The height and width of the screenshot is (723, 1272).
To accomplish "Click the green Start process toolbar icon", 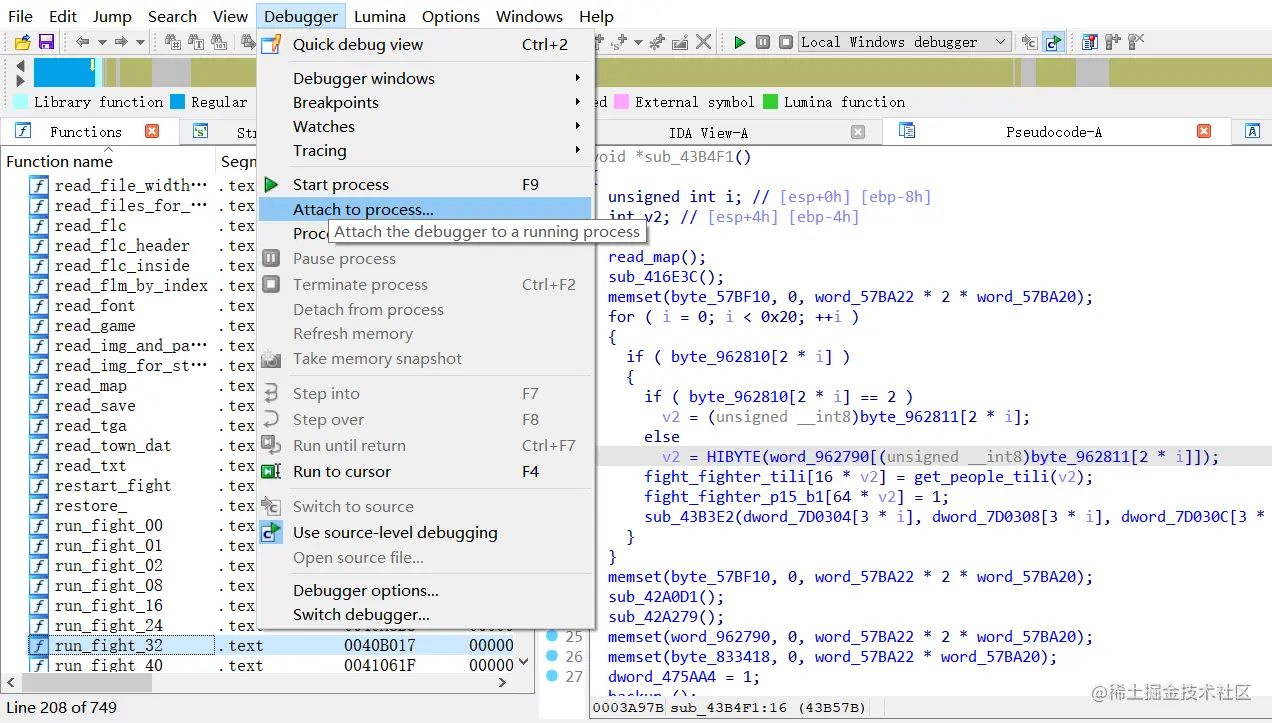I will [740, 42].
